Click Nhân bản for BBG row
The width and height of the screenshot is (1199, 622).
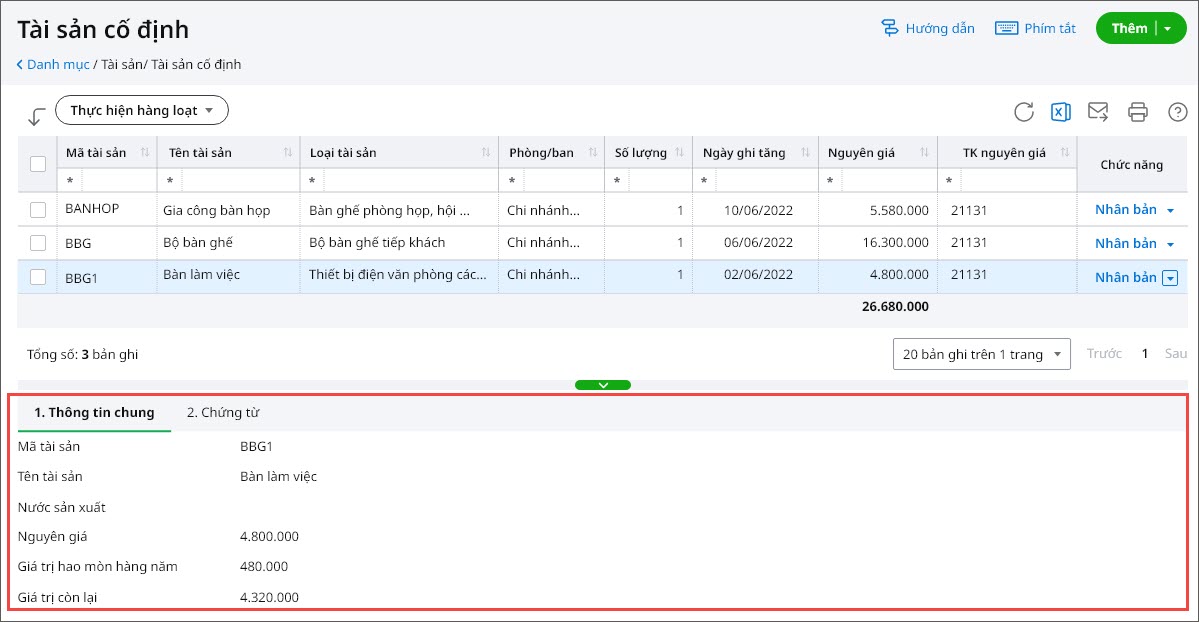(x=1125, y=243)
